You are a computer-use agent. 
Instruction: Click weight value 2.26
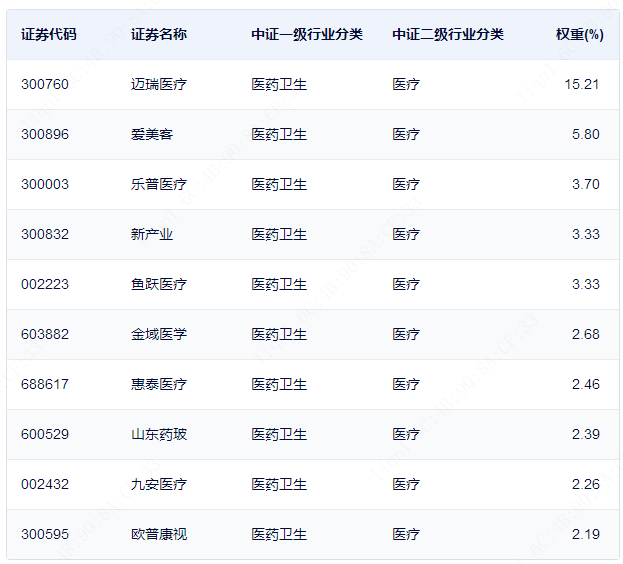(586, 485)
